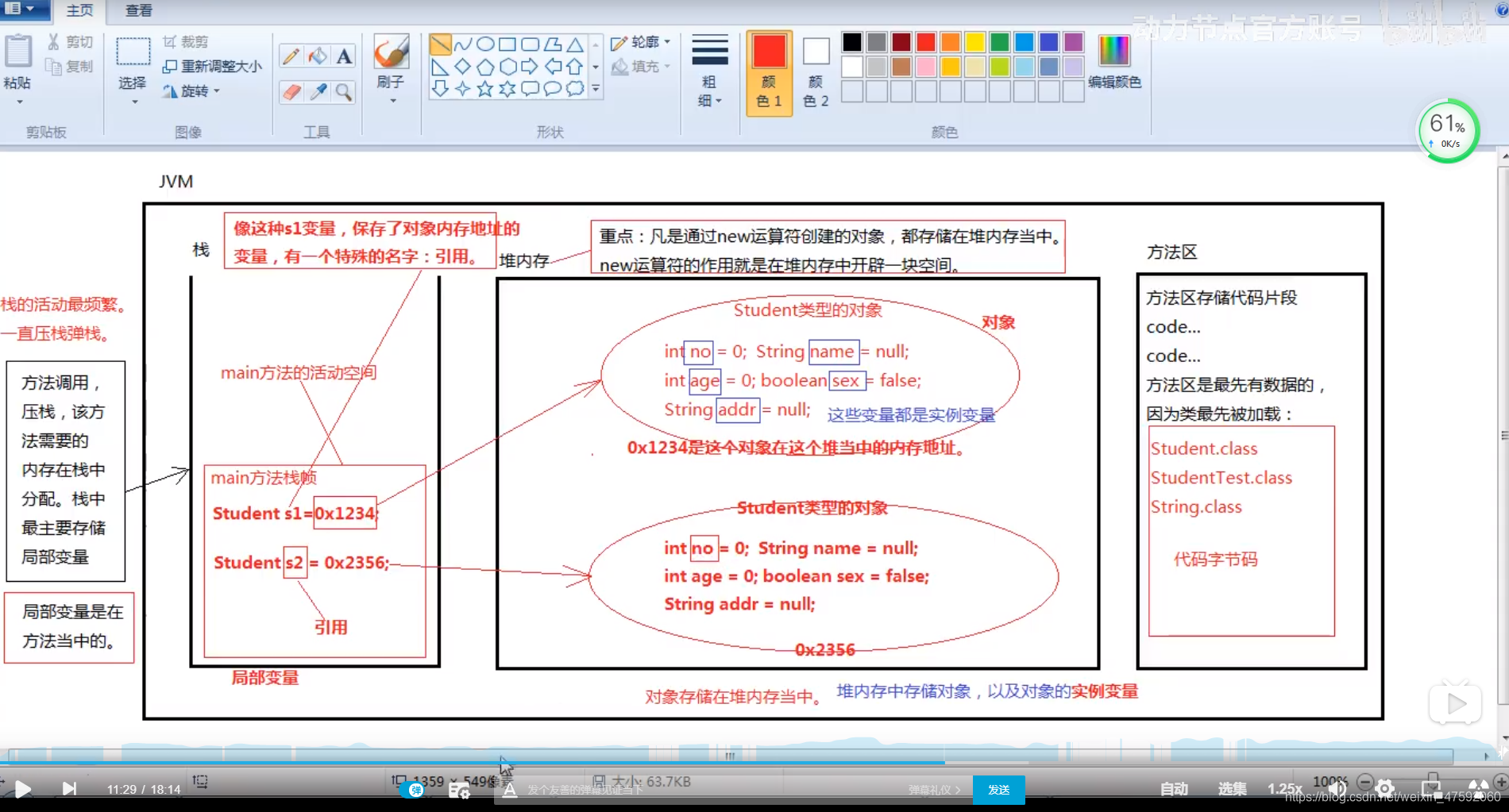The image size is (1509, 812).
Task: Choose the Triangle shape
Action: tap(575, 44)
